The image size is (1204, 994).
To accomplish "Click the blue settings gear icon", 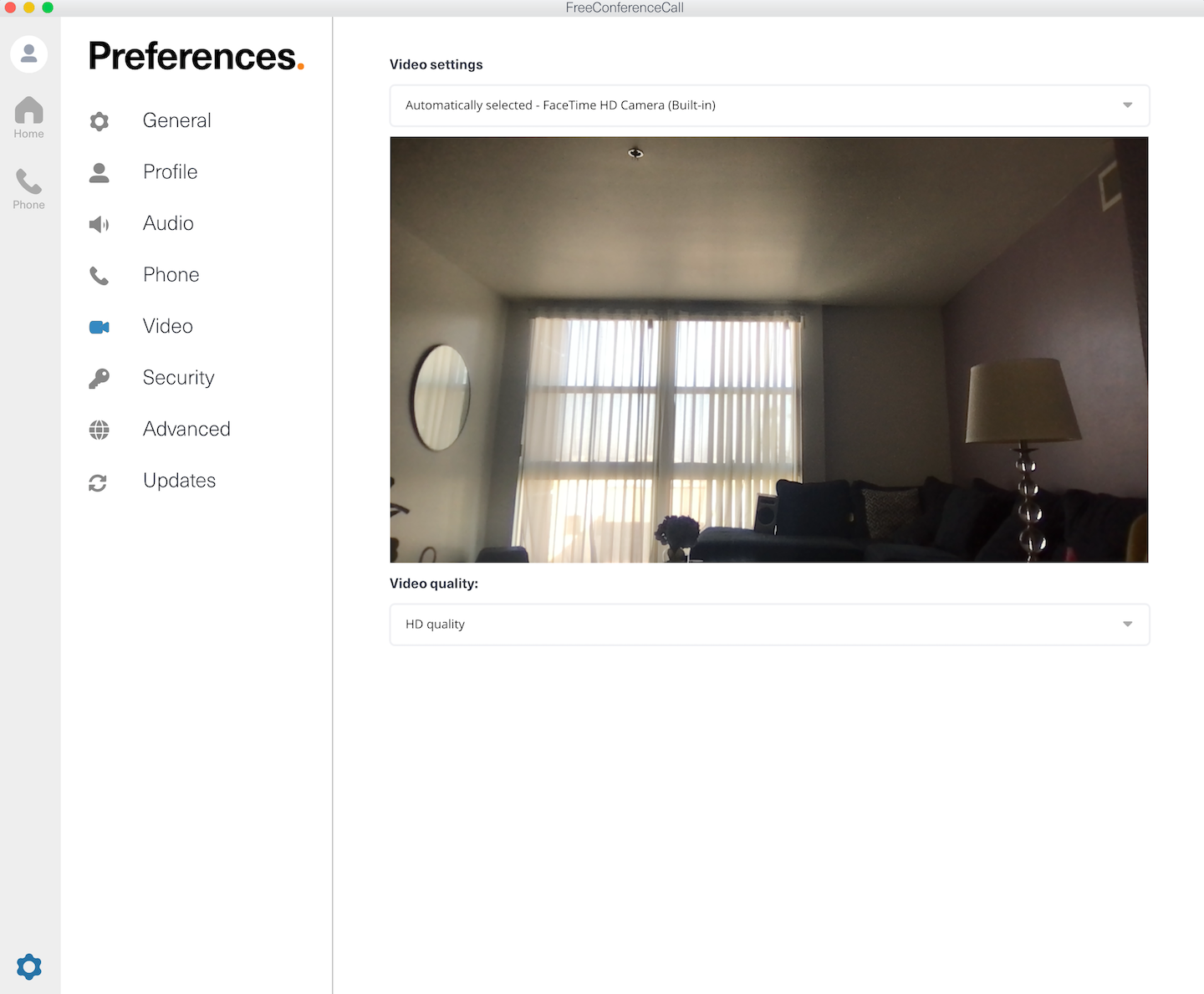I will pyautogui.click(x=29, y=966).
